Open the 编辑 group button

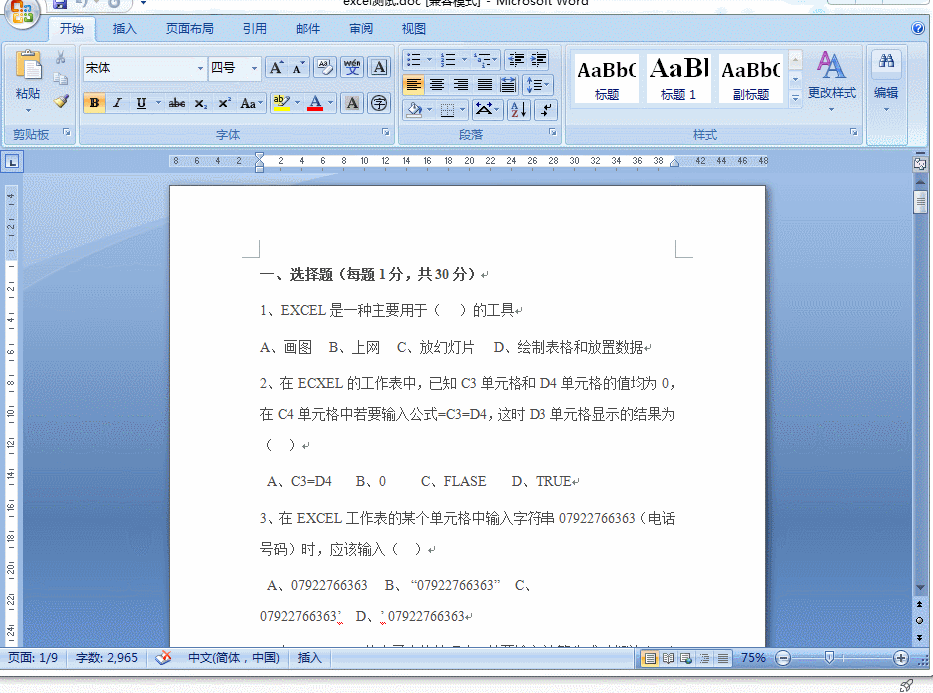pos(886,81)
